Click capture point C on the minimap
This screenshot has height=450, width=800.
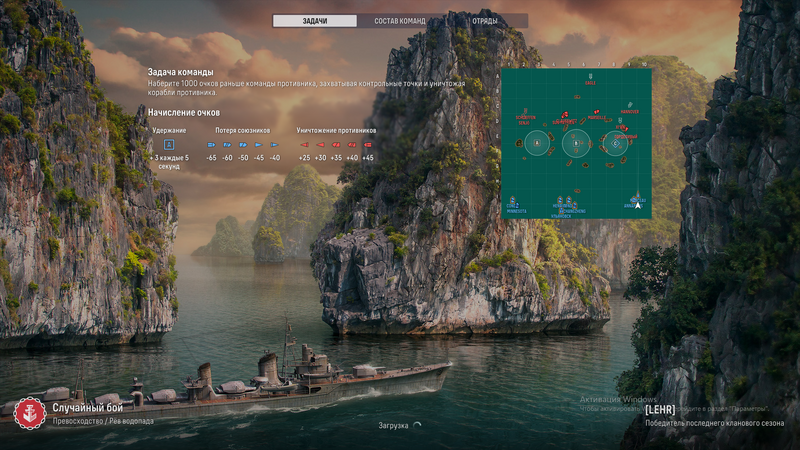coord(615,143)
